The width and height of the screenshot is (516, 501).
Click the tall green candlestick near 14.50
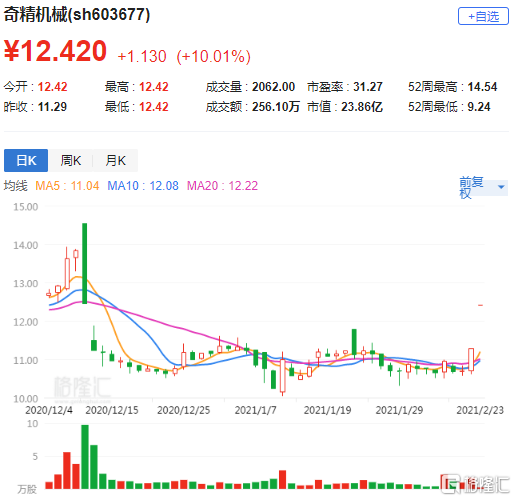tap(85, 263)
